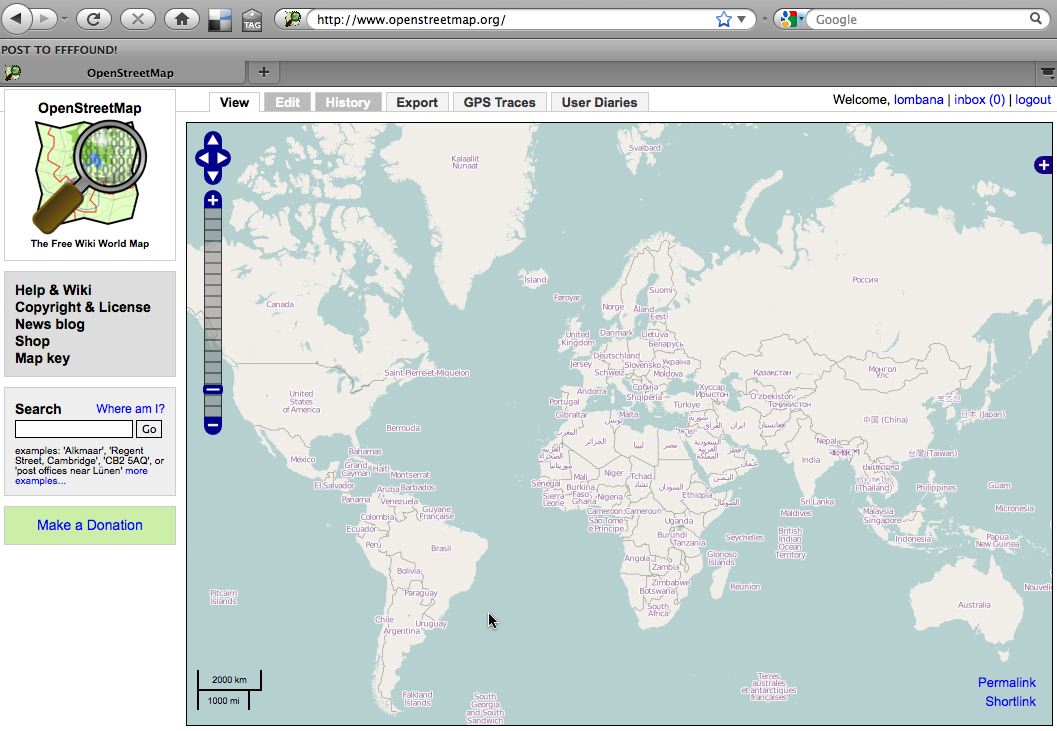Click the OpenStreetMap magnifying glass logo
The height and width of the screenshot is (731, 1057).
(x=90, y=176)
